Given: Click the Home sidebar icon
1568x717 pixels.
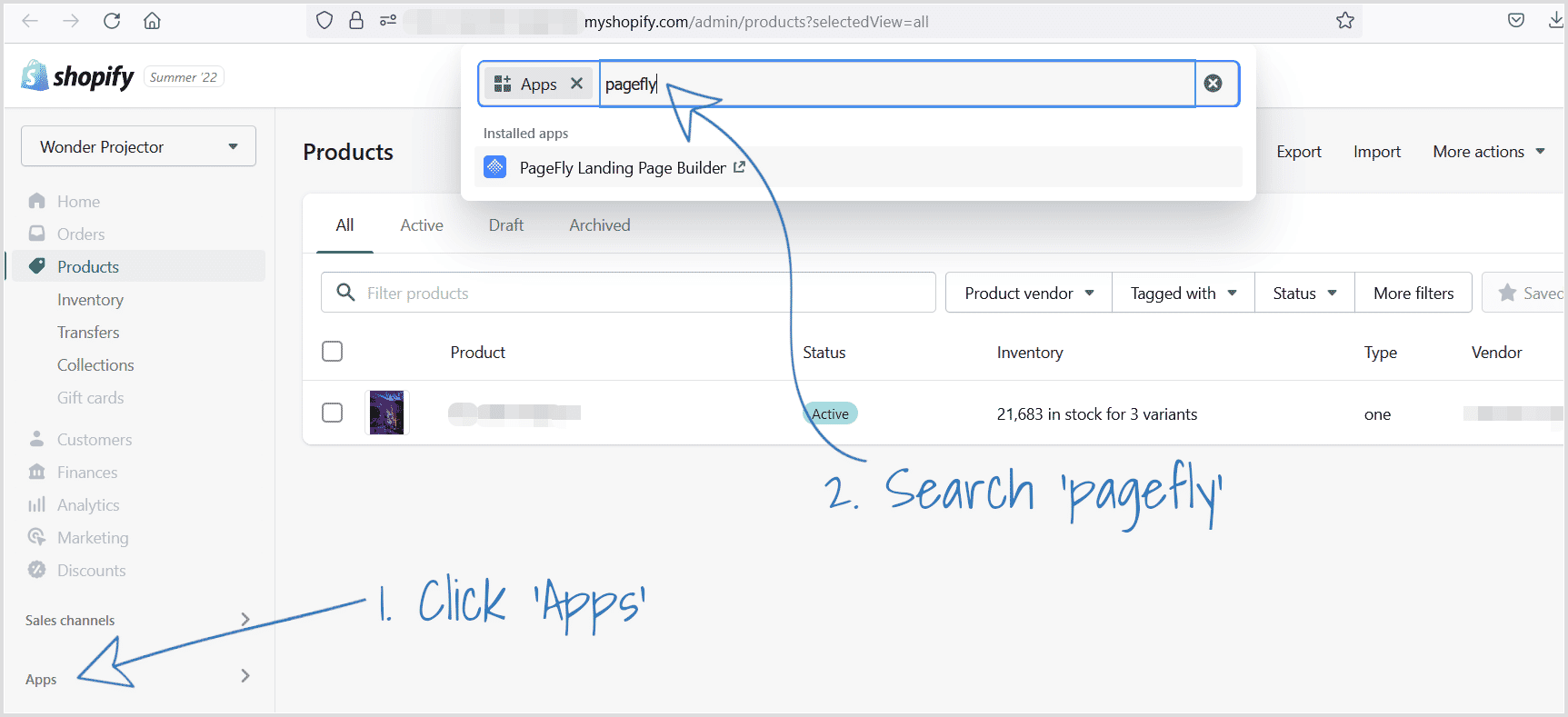Looking at the screenshot, I should click(x=37, y=201).
